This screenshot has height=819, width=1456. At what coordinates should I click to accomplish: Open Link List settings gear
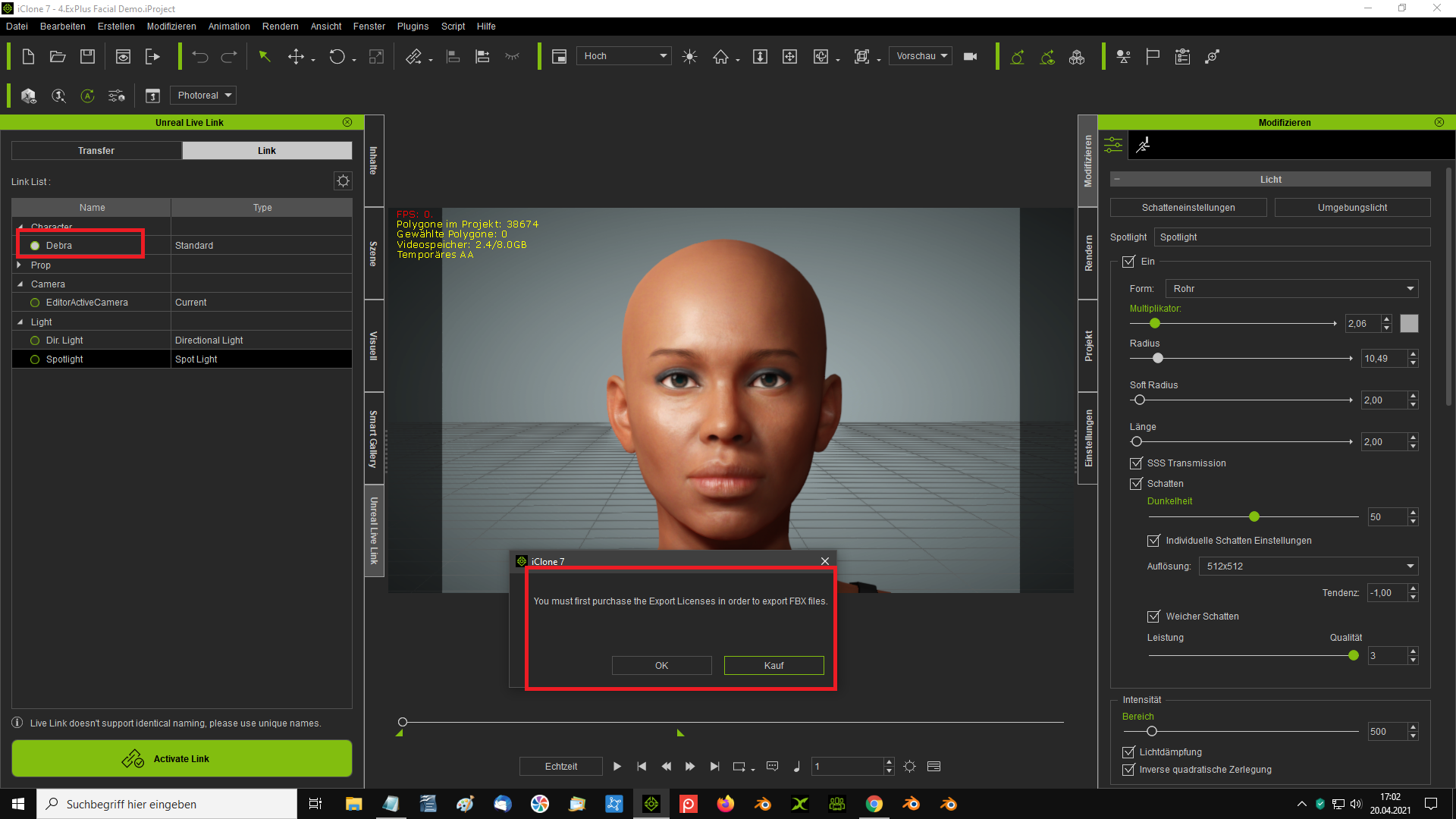[343, 180]
